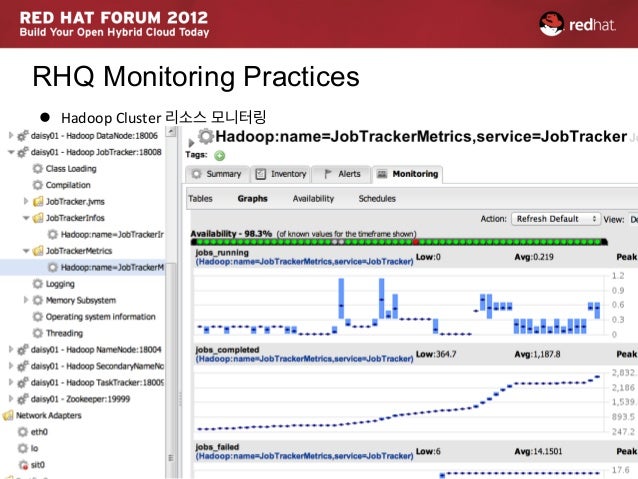Click the tree panel scroll up arrow
This screenshot has width=638, height=479.
pos(171,131)
